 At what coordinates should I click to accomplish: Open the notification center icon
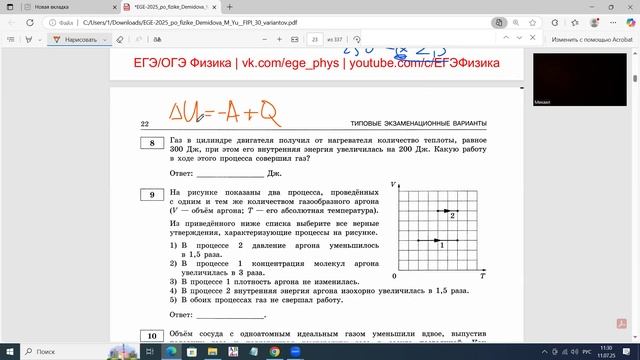click(x=627, y=351)
